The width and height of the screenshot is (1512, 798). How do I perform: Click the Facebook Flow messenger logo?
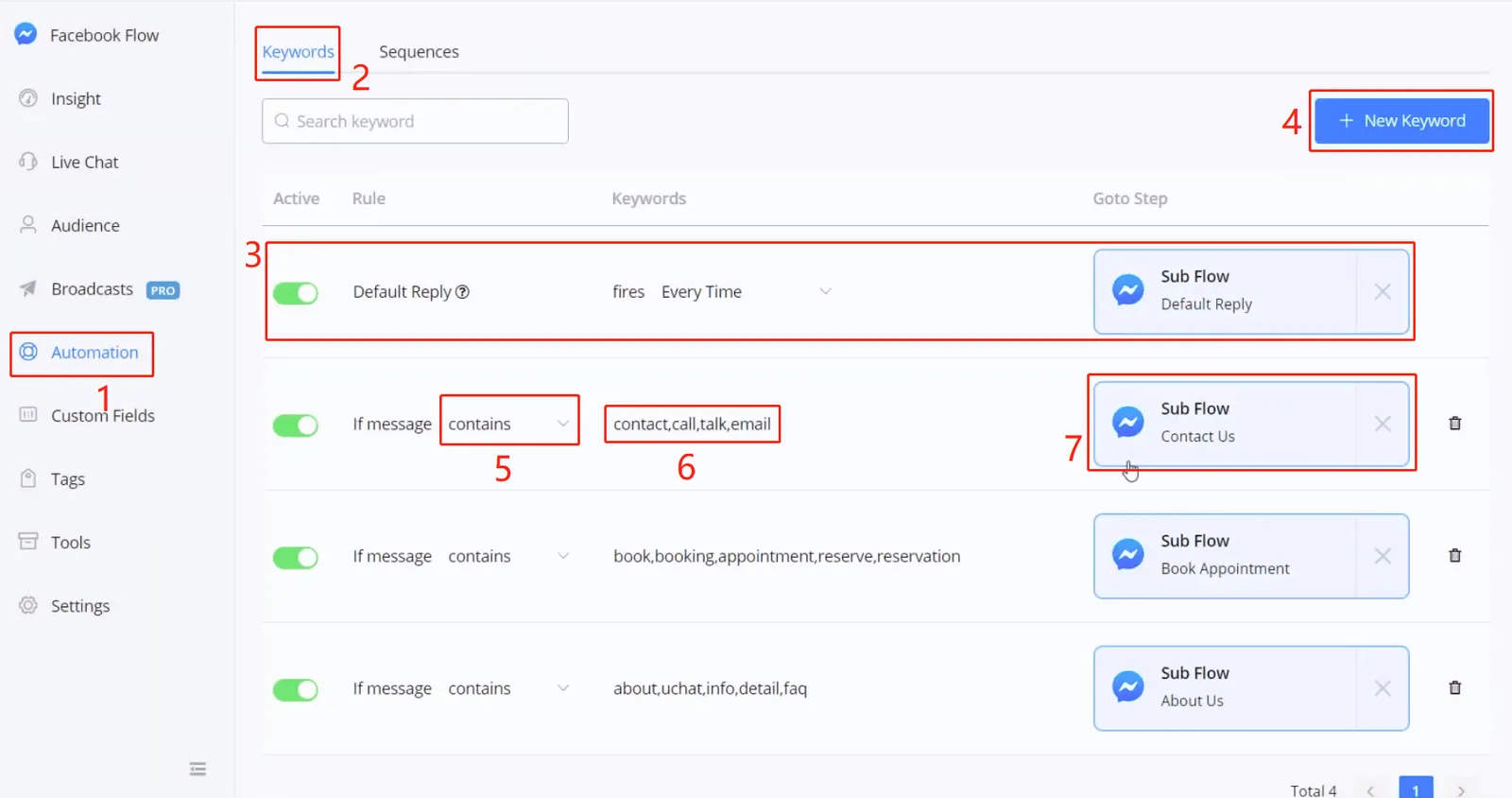(26, 34)
